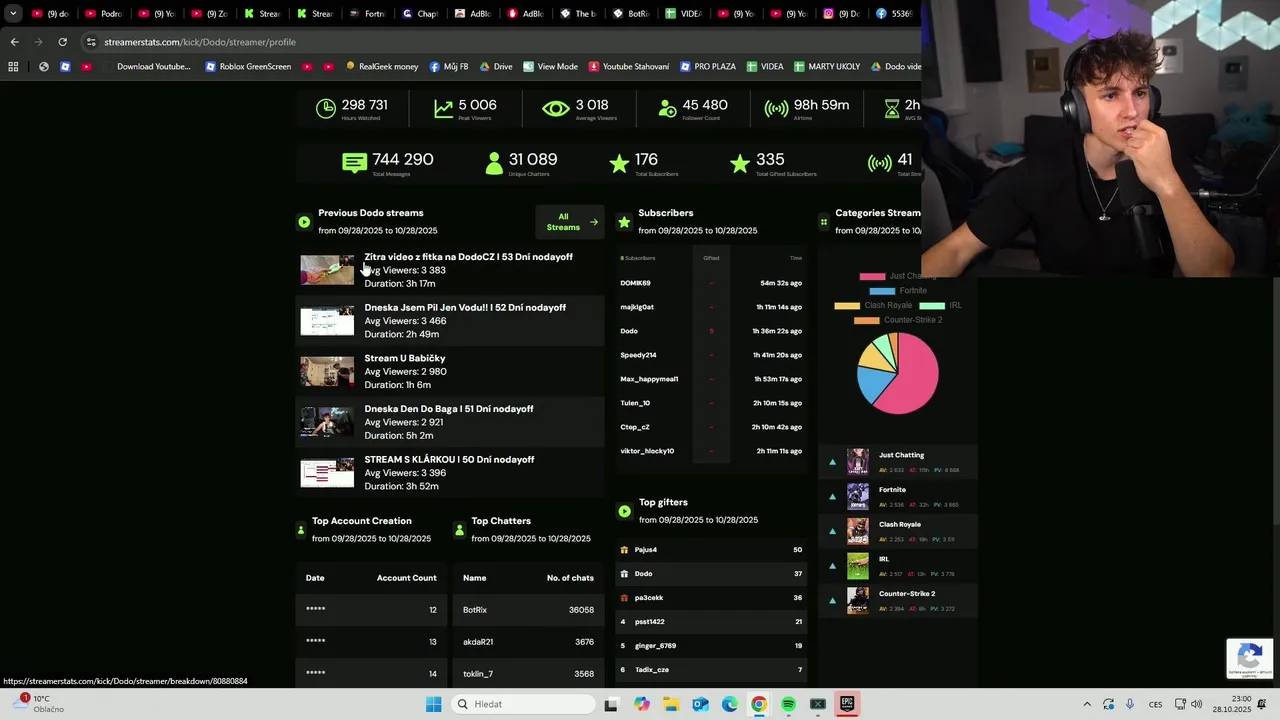Click the browser back arrow
The height and width of the screenshot is (720, 1280).
click(14, 42)
